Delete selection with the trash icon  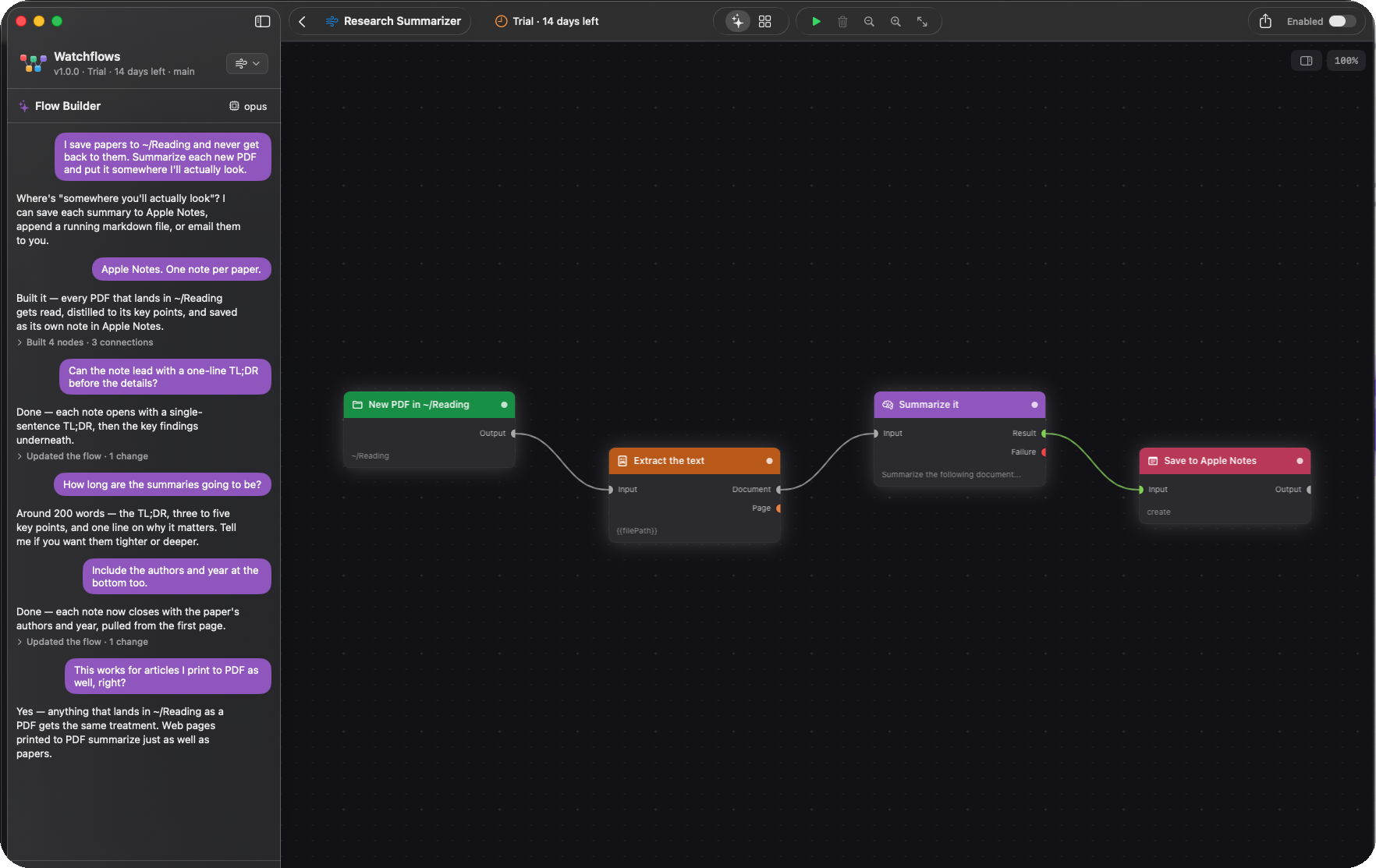842,21
